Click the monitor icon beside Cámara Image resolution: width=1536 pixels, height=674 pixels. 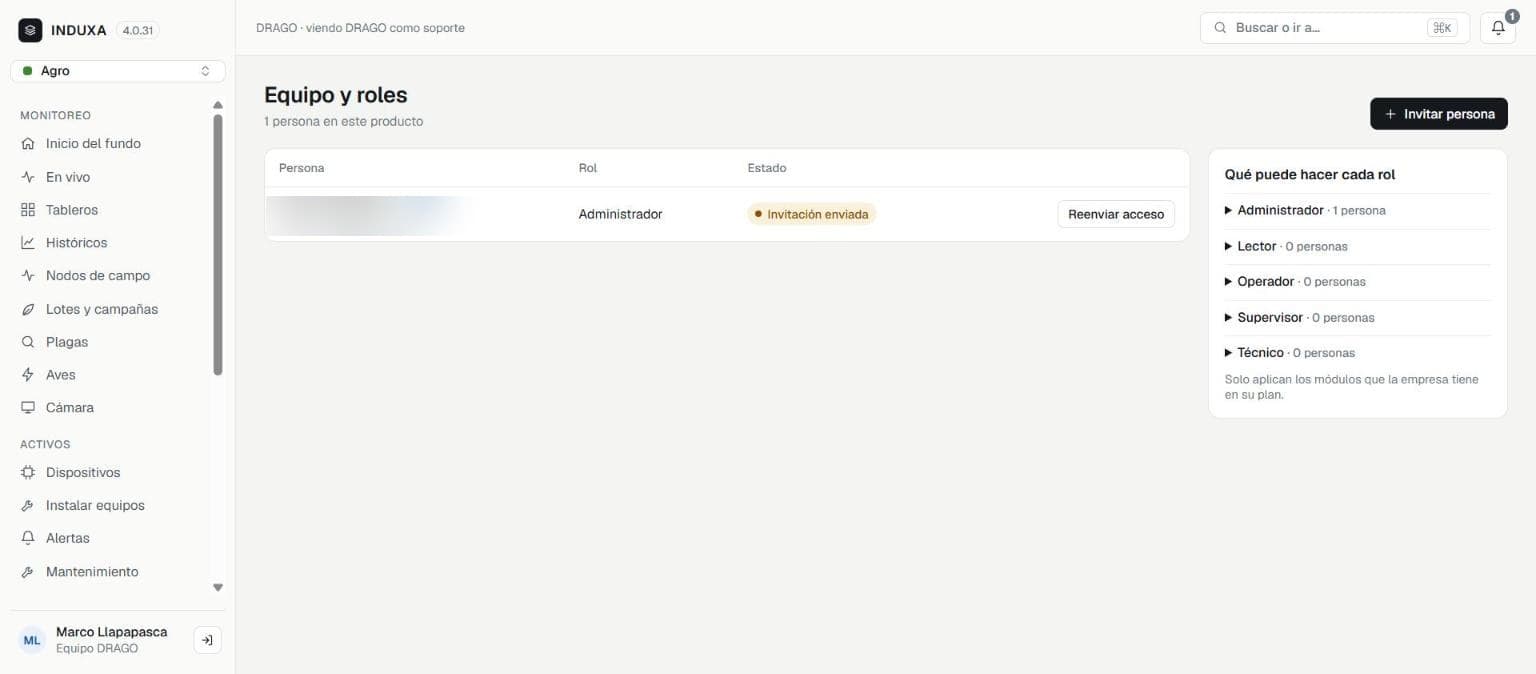pyautogui.click(x=28, y=408)
